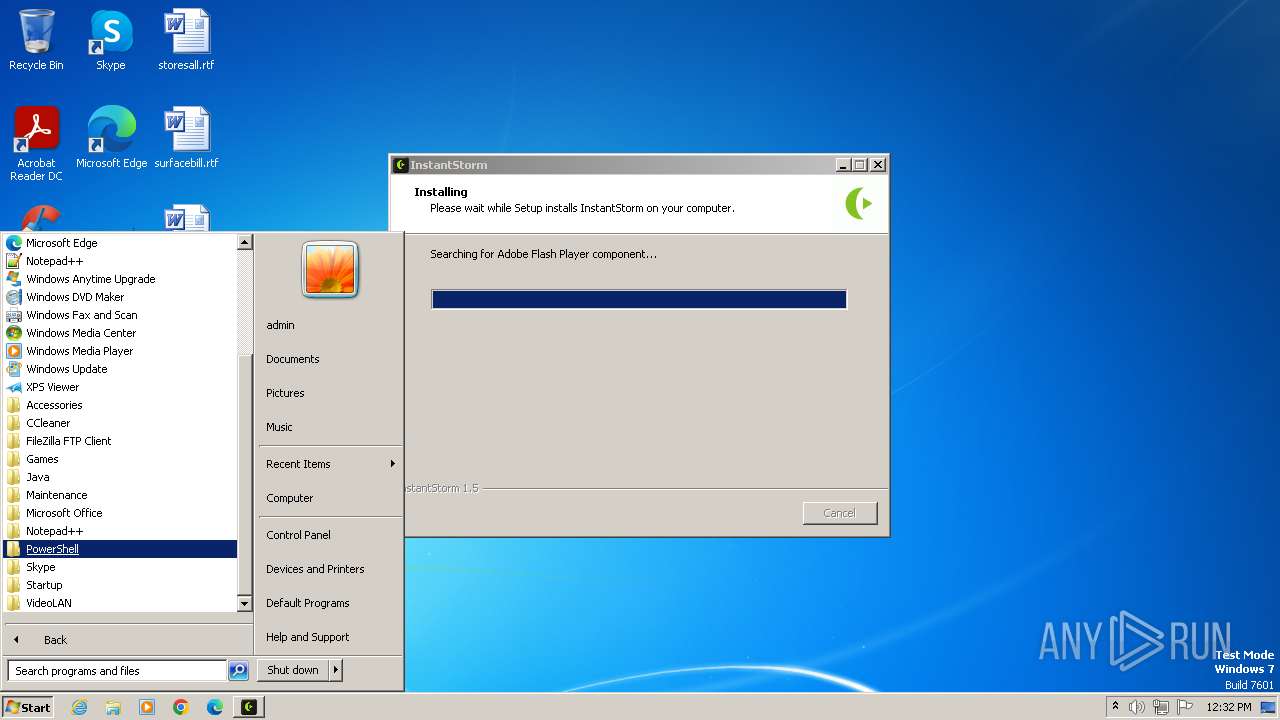Image resolution: width=1280 pixels, height=720 pixels.
Task: Click the network tray icon
Action: point(1161,707)
